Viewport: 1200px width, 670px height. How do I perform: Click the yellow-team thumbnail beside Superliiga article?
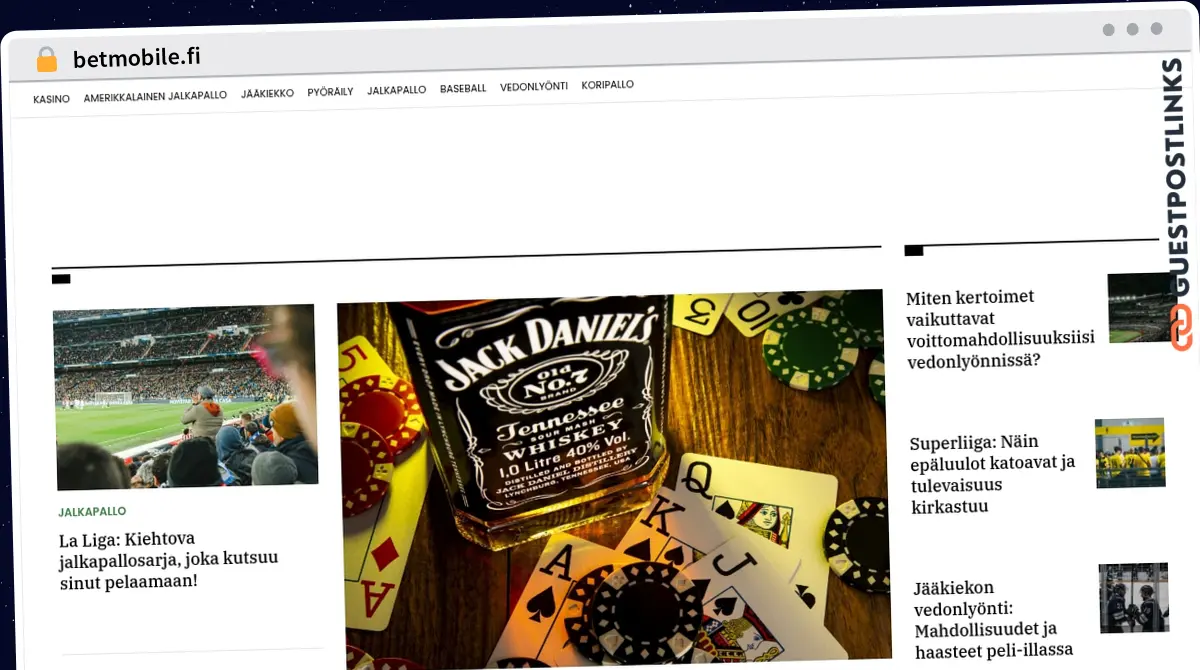pos(1130,453)
